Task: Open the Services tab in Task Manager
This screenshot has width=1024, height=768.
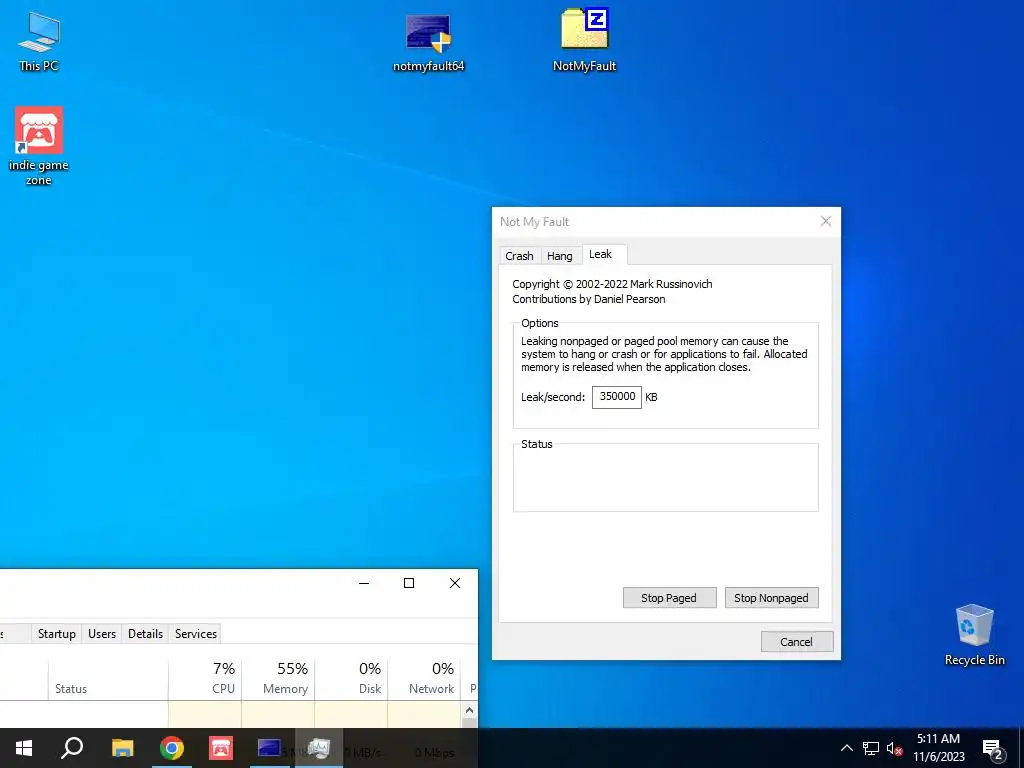Action: tap(196, 633)
